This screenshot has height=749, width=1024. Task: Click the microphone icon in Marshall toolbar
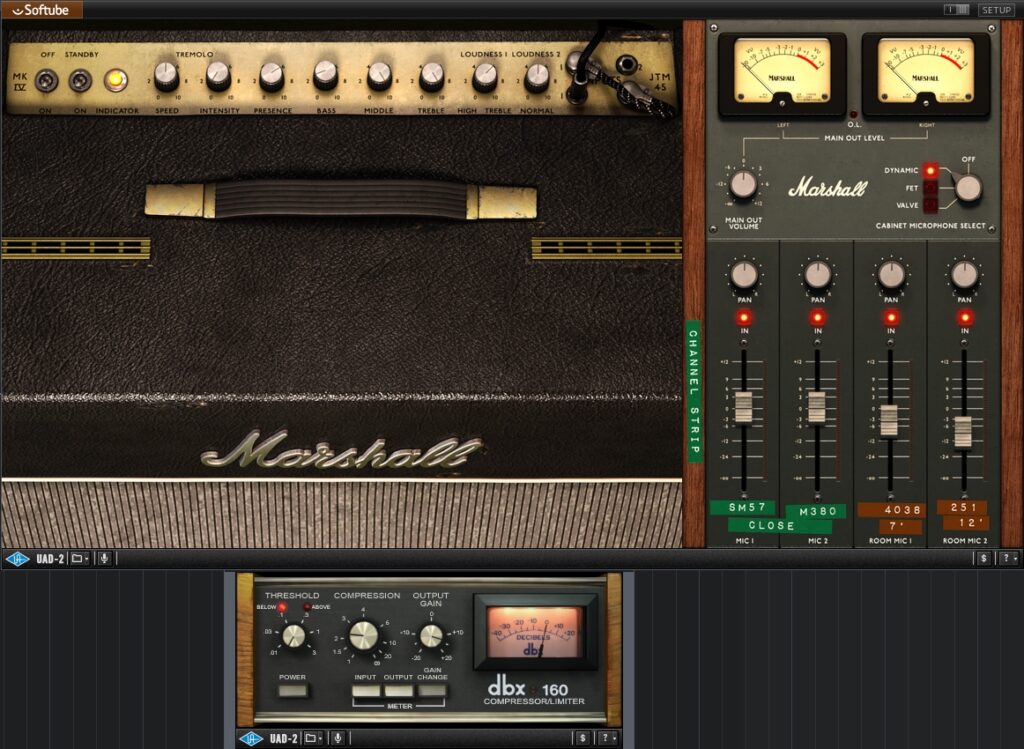[x=104, y=558]
